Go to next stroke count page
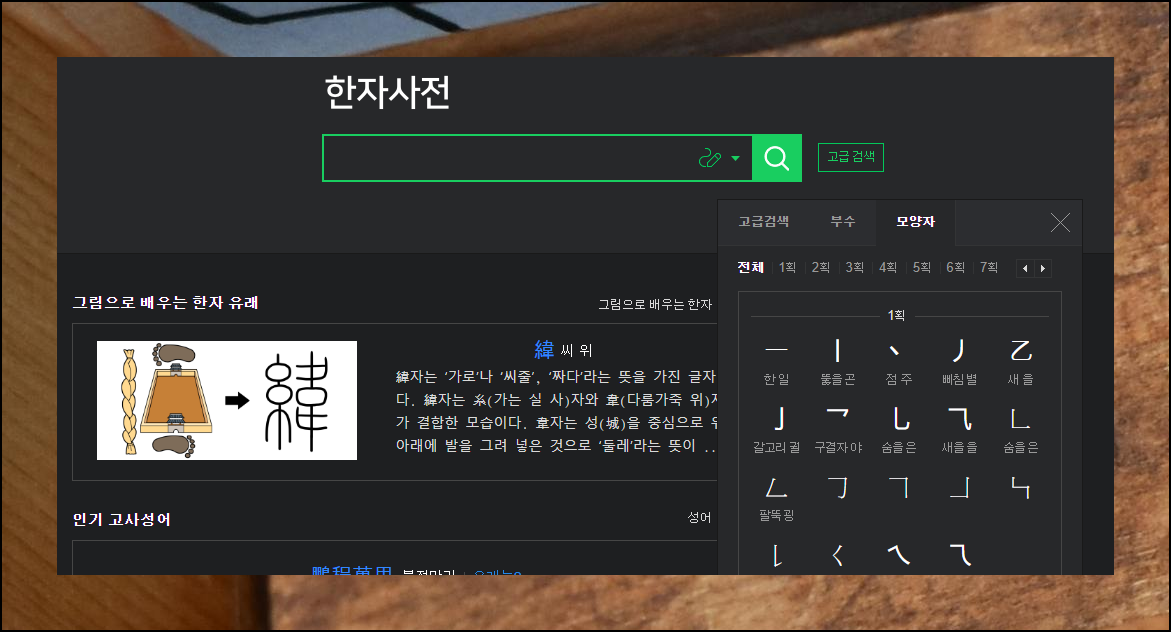Screen dimensions: 1171x632 (x=1043, y=268)
